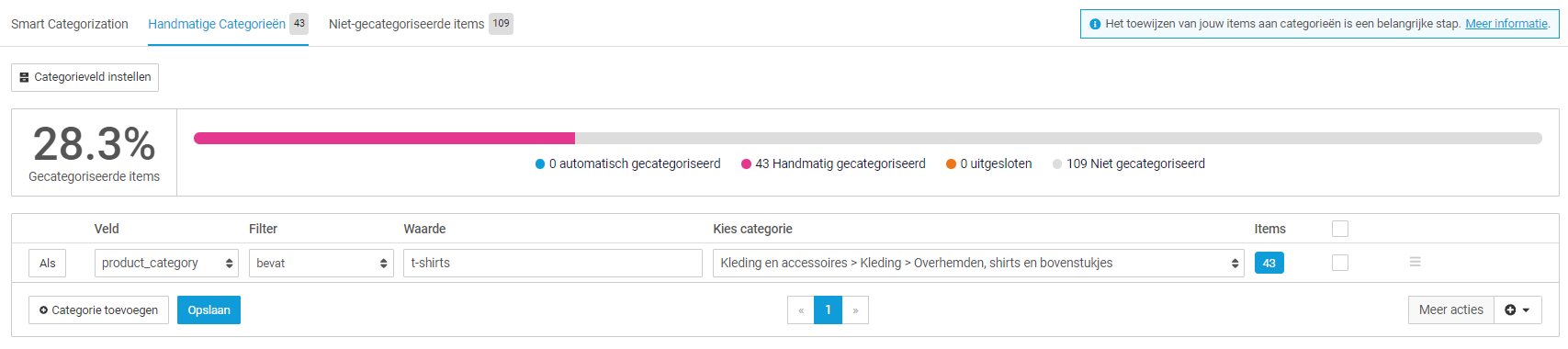
Task: Open the product_category field dropdown
Action: point(166,263)
